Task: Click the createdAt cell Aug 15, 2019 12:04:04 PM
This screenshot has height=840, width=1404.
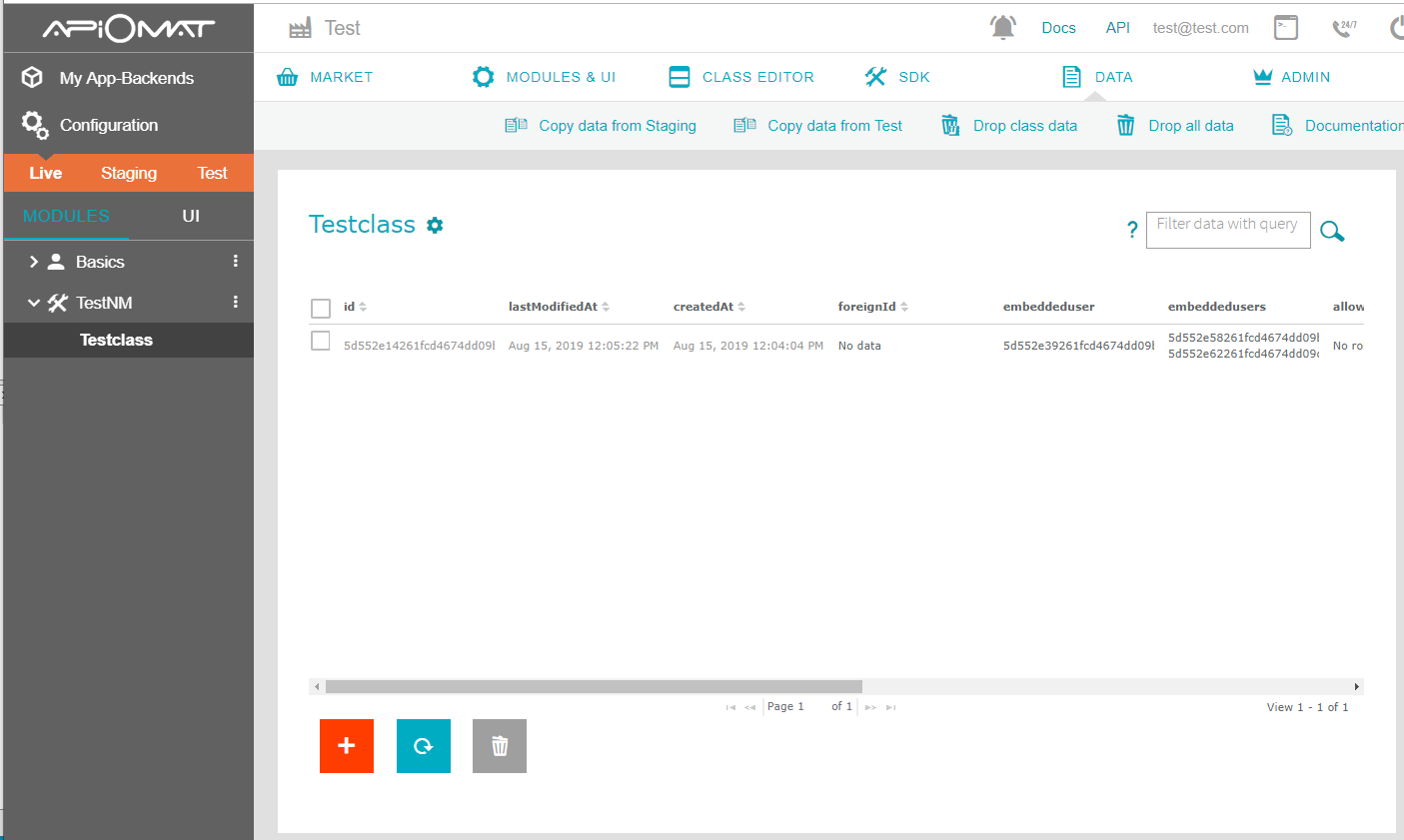Action: point(748,346)
